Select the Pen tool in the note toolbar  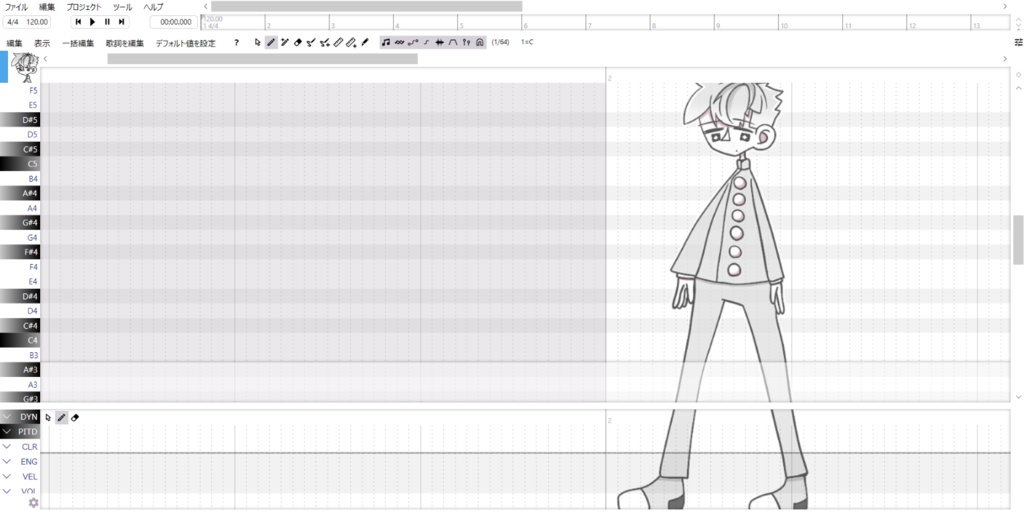271,42
